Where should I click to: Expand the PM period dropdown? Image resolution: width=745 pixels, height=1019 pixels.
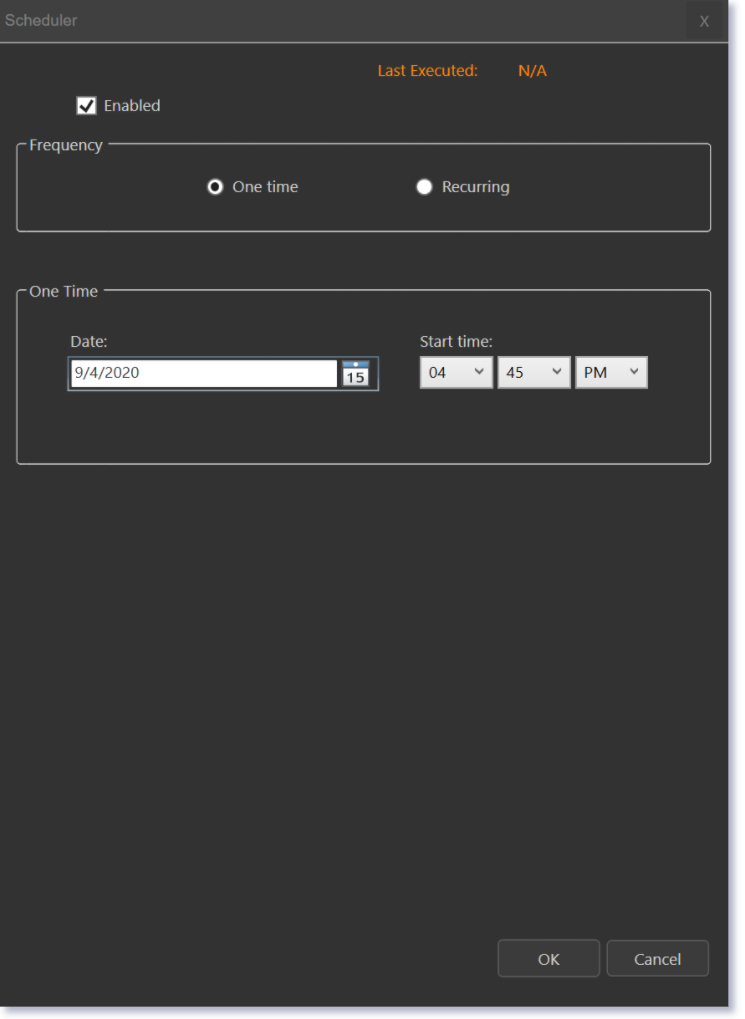tap(611, 373)
